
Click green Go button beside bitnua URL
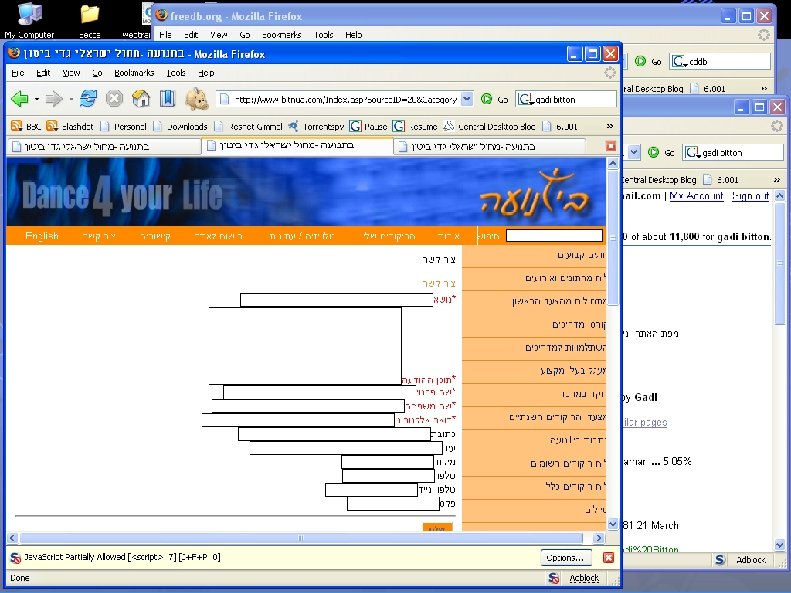tap(486, 99)
